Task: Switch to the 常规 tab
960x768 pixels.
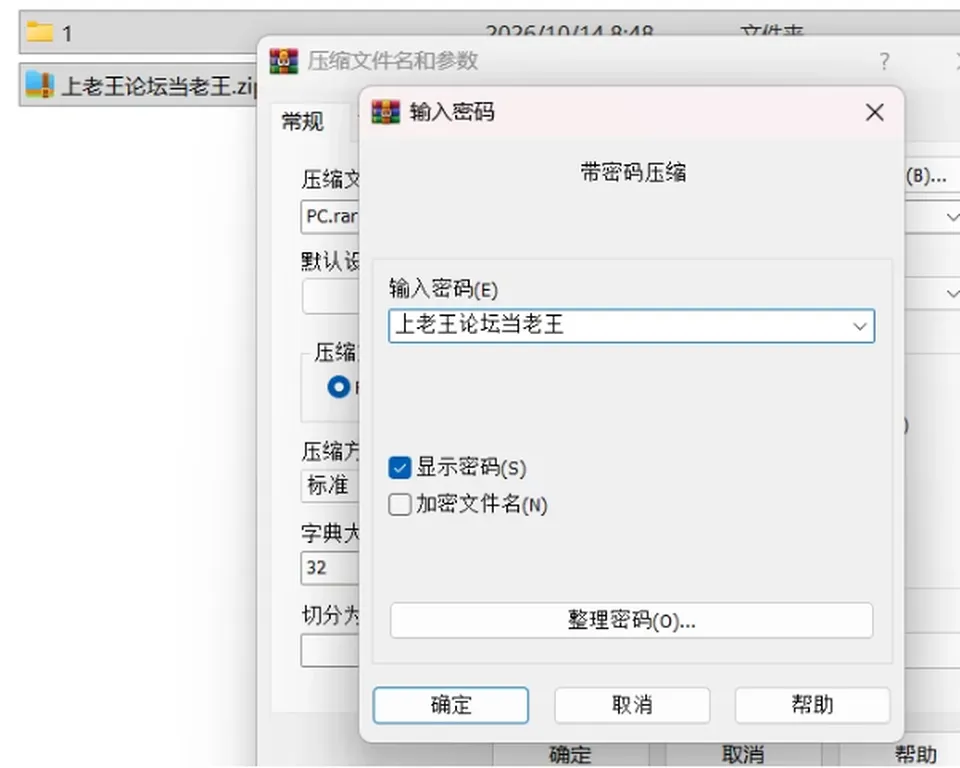Action: point(302,121)
